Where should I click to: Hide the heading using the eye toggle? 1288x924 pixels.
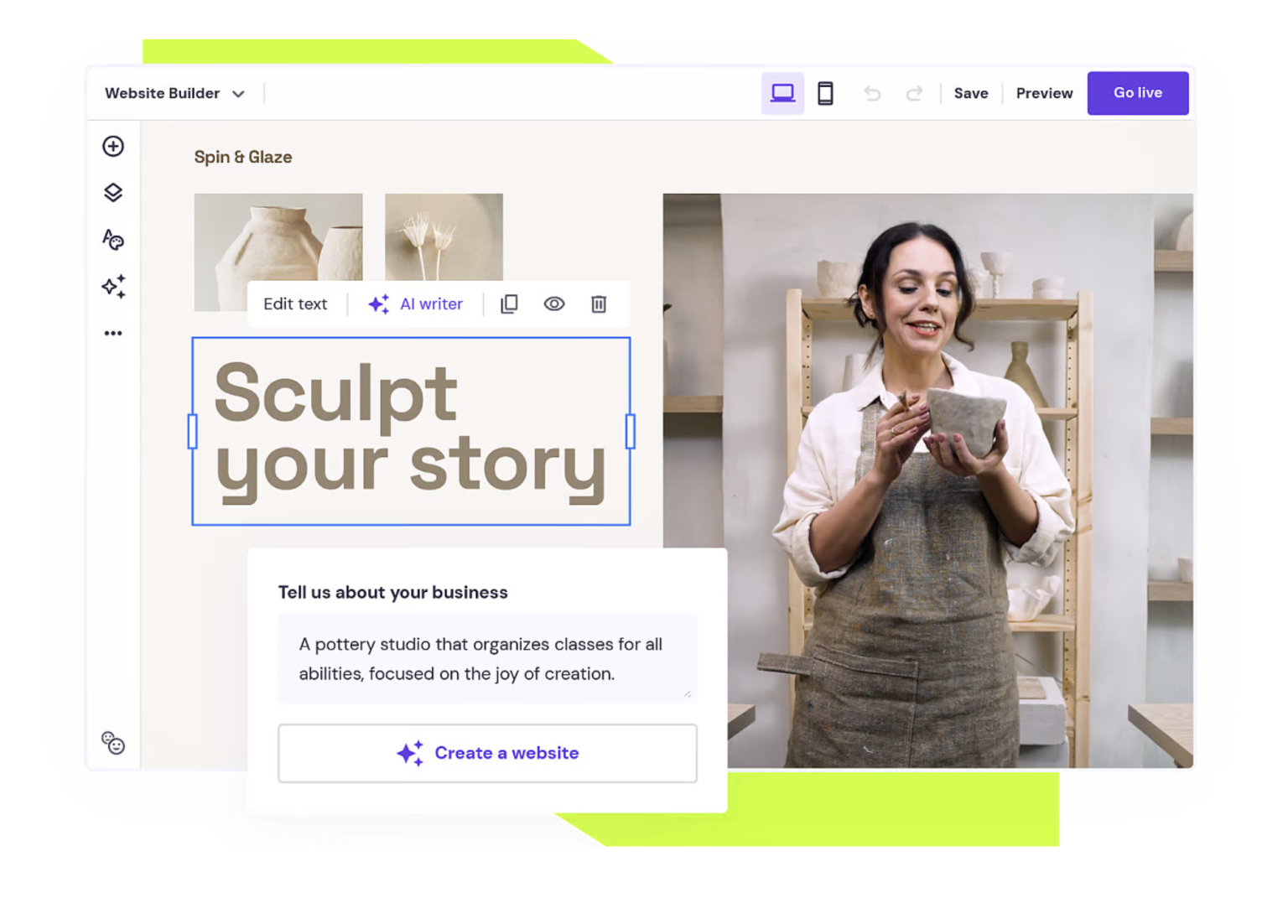click(553, 304)
